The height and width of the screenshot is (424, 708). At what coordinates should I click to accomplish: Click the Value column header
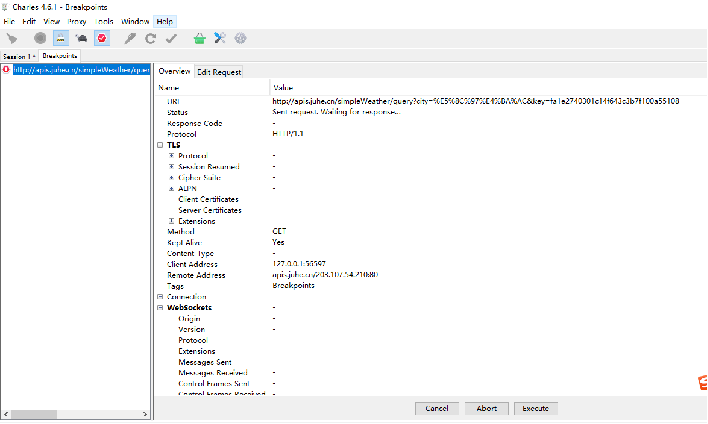(489, 88)
